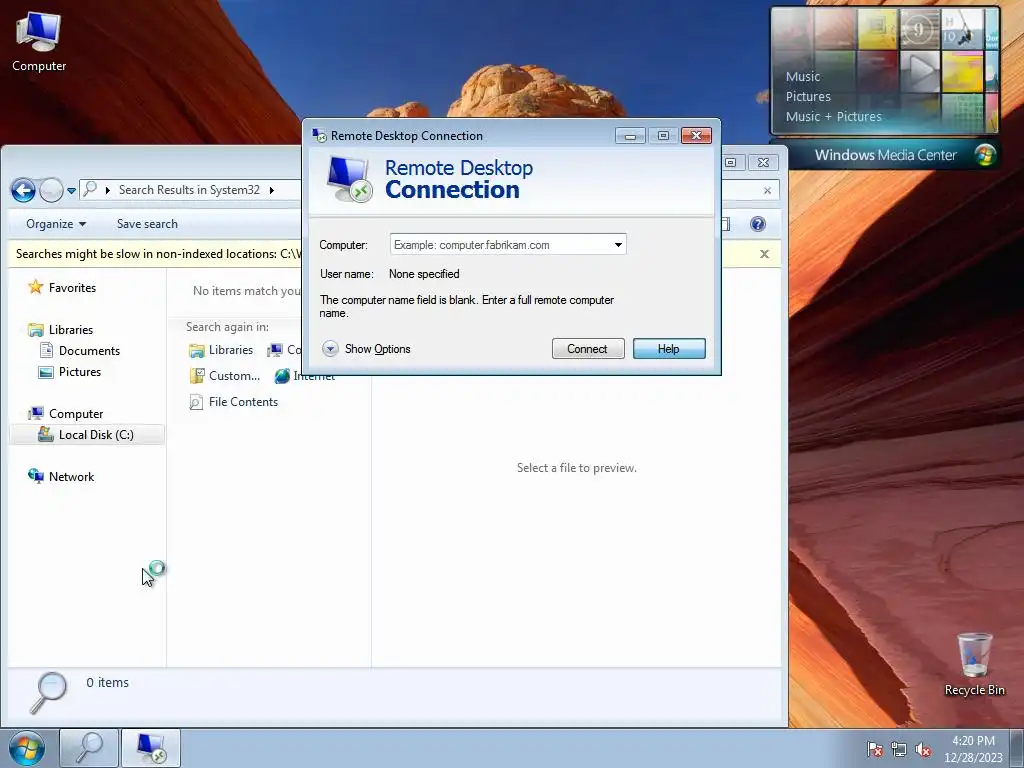Click the Windows Media Center logo orb

tap(985, 155)
